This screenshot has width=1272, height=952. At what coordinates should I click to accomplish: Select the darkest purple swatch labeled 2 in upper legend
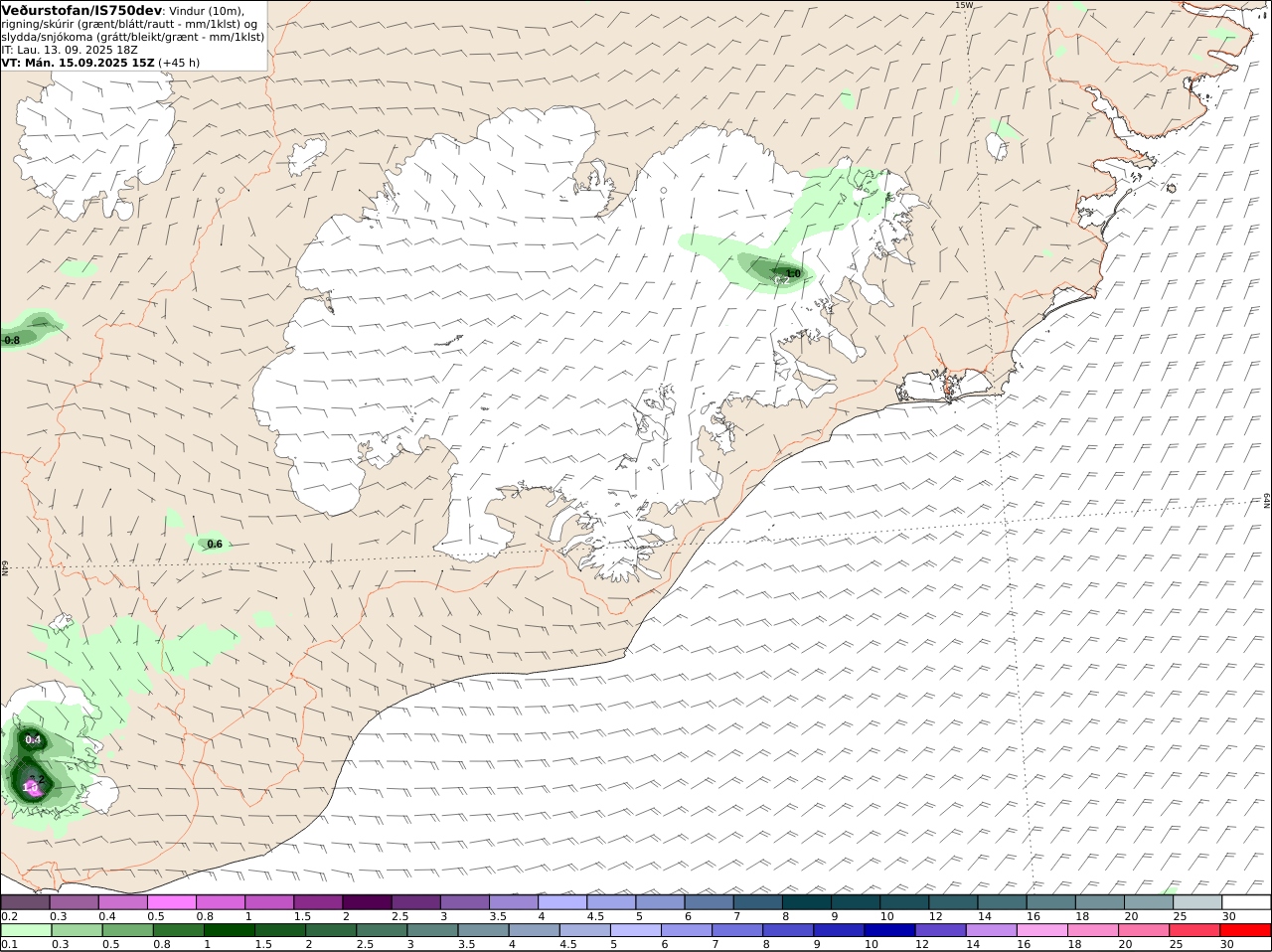tap(367, 902)
